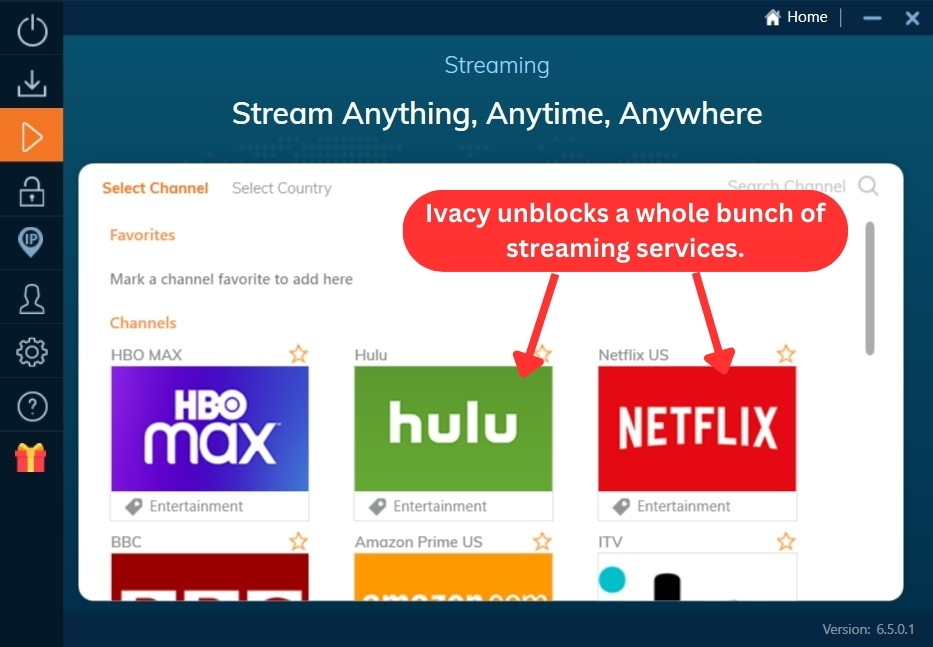Click the Home house icon
This screenshot has width=933, height=647.
point(772,17)
